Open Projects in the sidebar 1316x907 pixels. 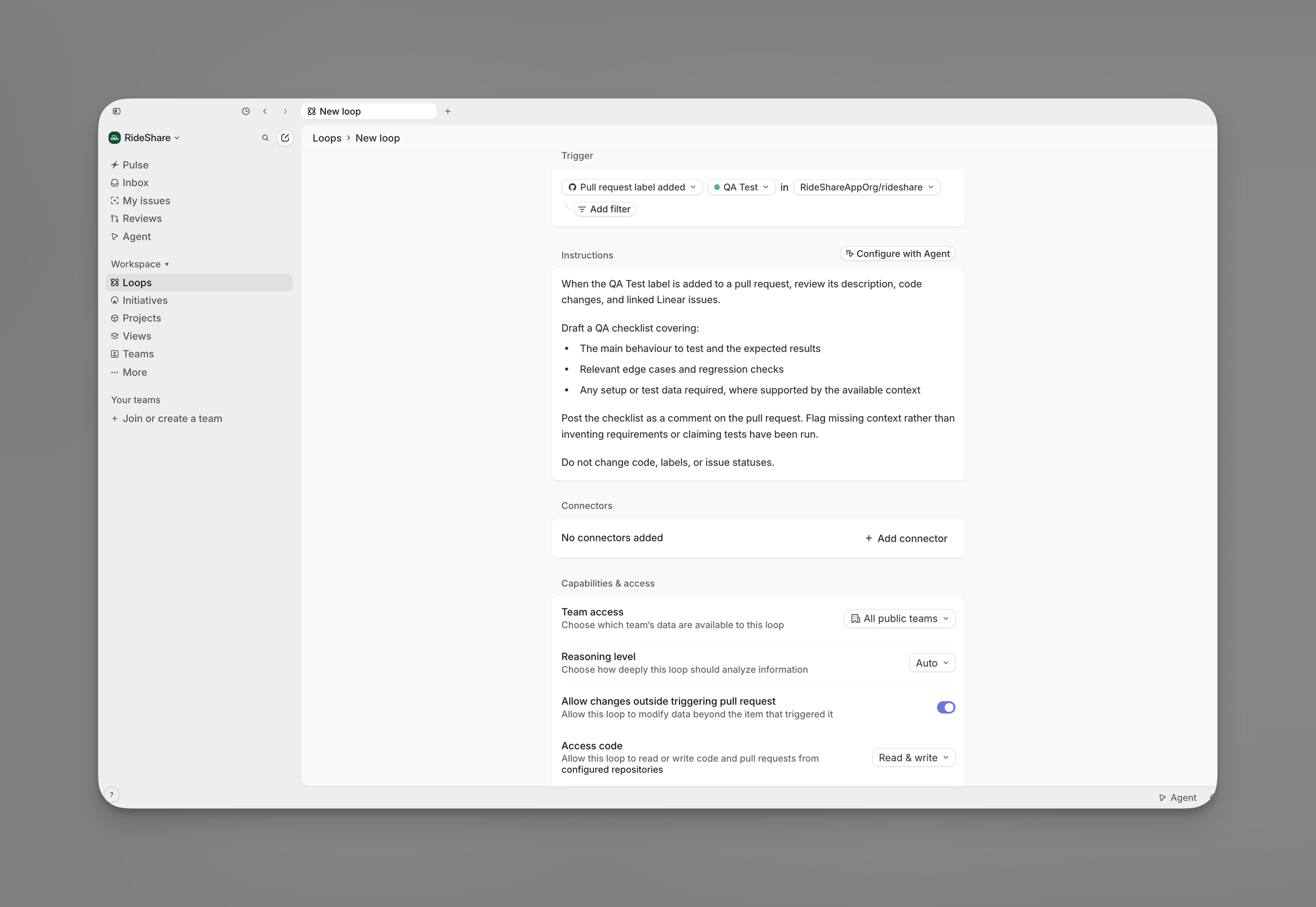pos(199,318)
